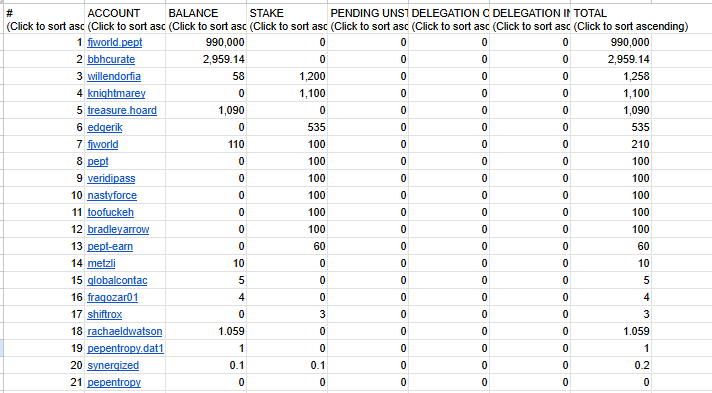The height and width of the screenshot is (393, 712).
Task: Visit the metzli account link
Action: [101, 263]
